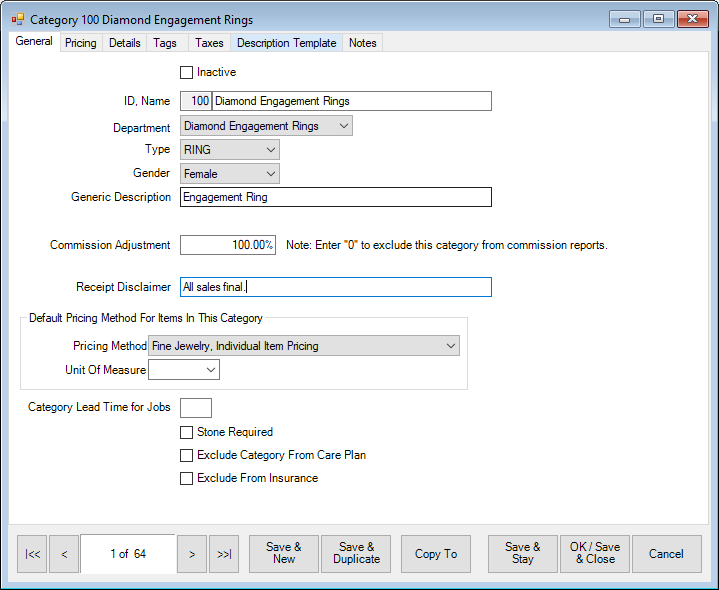Enable the Stone Required checkbox

click(x=186, y=432)
